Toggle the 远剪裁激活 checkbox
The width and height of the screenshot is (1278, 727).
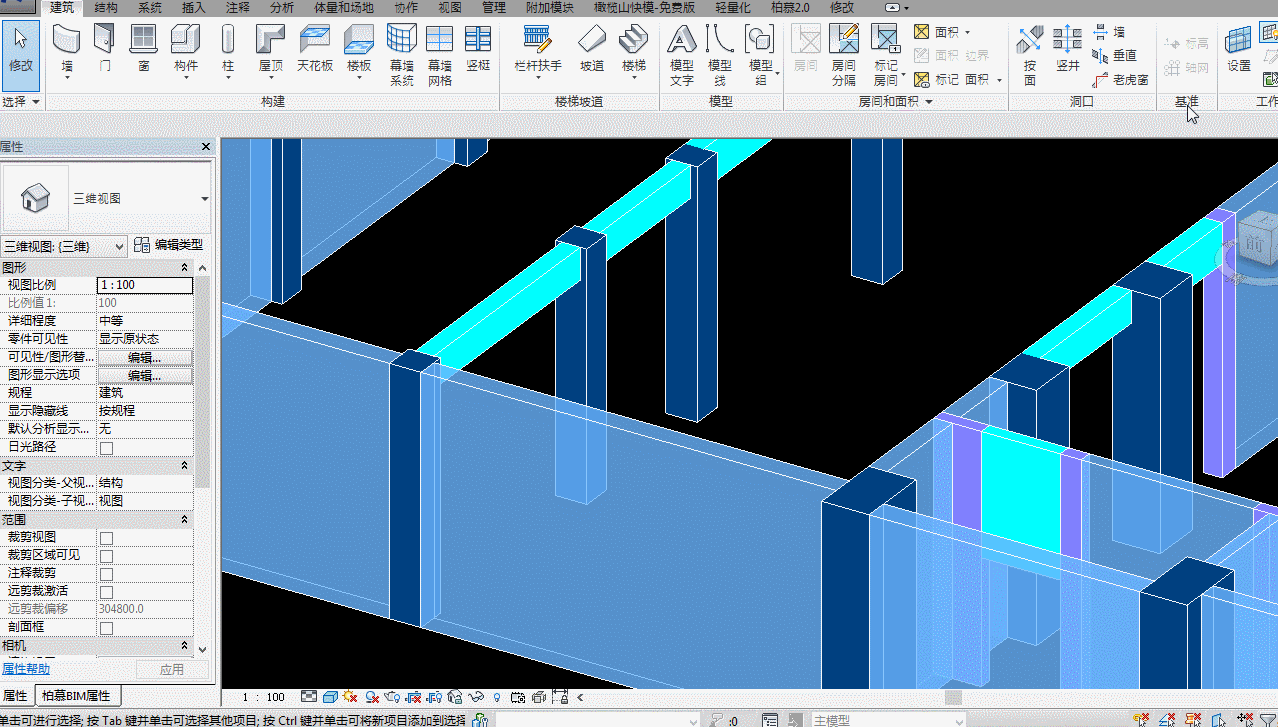click(x=106, y=592)
